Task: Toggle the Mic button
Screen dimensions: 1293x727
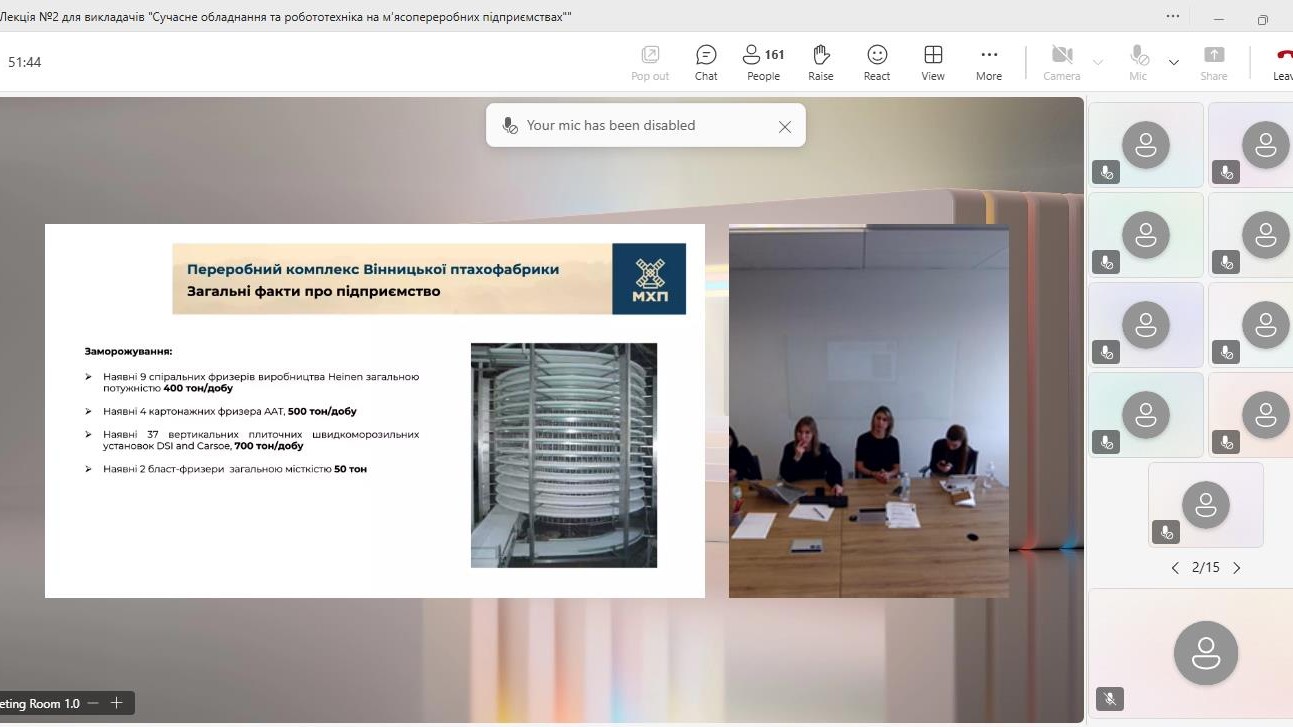Action: pyautogui.click(x=1138, y=62)
